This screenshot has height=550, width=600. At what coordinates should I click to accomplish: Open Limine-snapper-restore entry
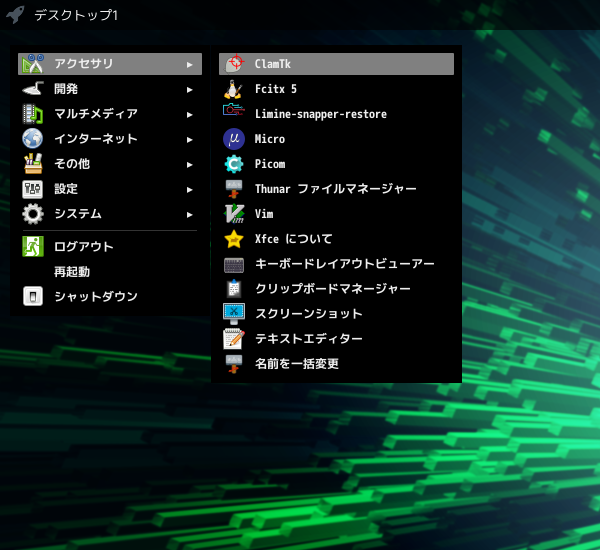point(336,114)
